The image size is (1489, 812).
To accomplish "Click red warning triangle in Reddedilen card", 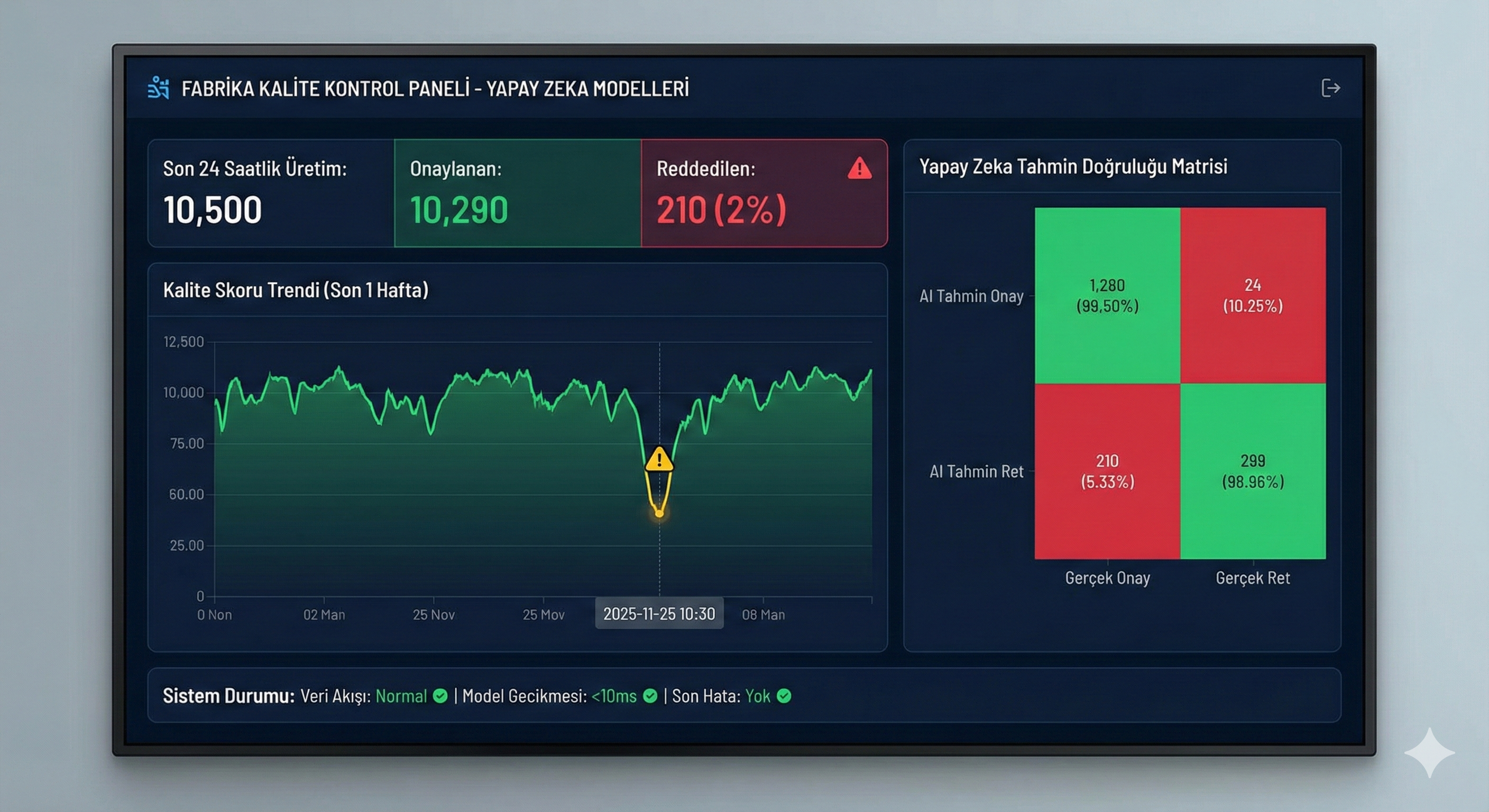I will pos(860,169).
